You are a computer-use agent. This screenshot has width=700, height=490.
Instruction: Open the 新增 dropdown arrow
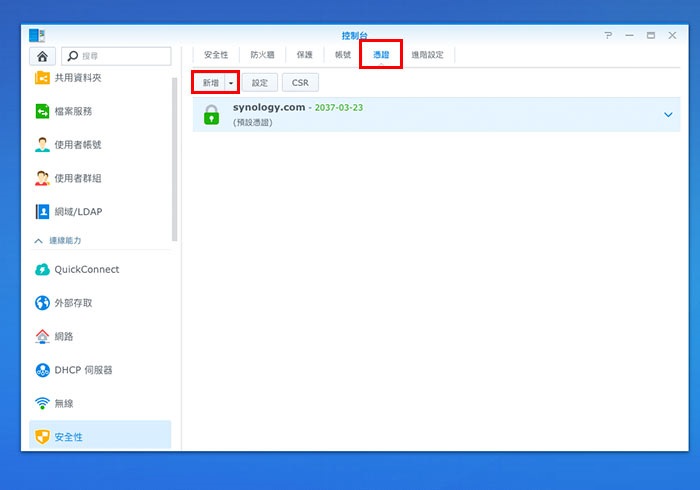coord(231,83)
